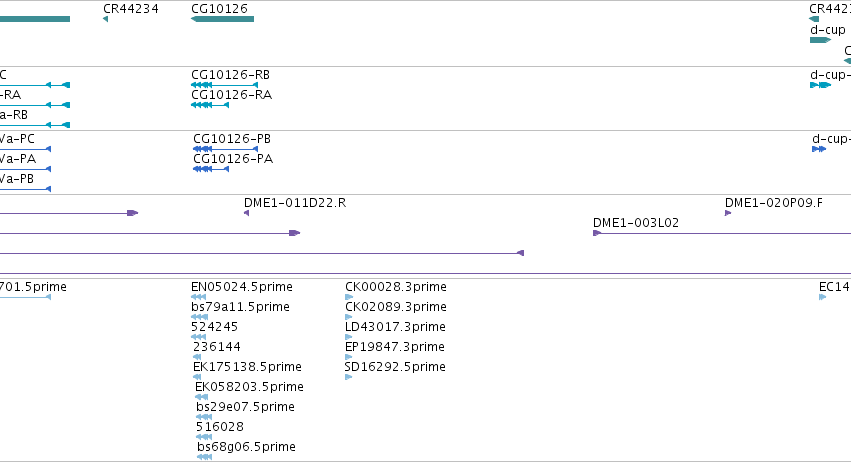Click the bs68g06.5prime EST glyph

click(204, 457)
